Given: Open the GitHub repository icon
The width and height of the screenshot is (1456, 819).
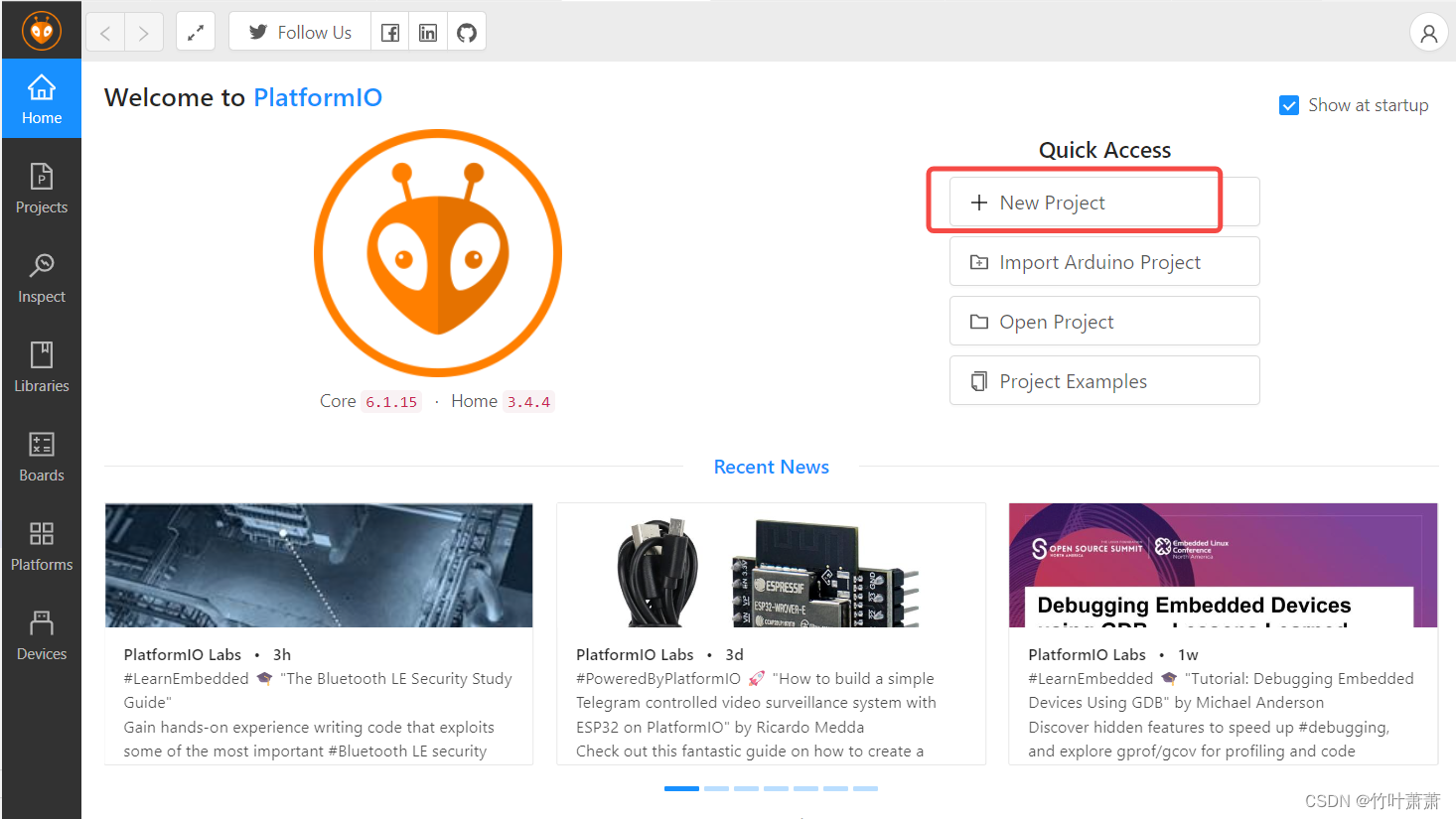Looking at the screenshot, I should pos(467,33).
